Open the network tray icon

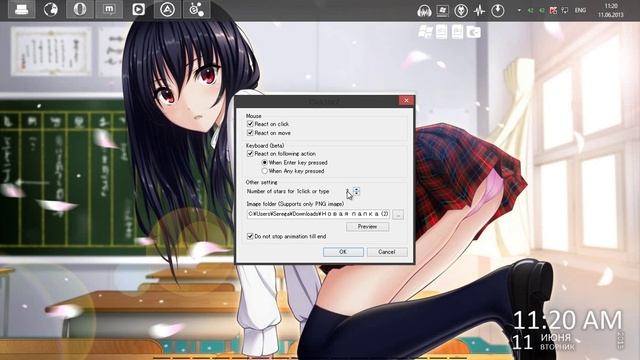point(564,11)
